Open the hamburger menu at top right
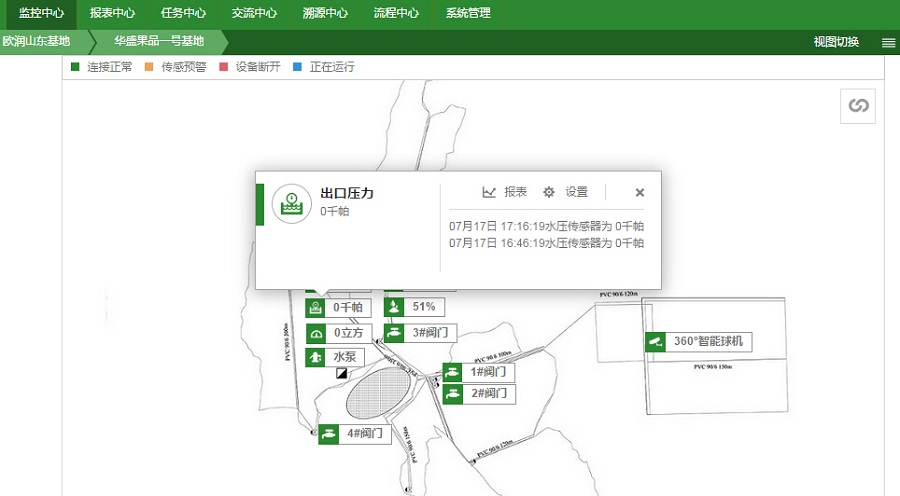The image size is (900, 496). (x=888, y=42)
